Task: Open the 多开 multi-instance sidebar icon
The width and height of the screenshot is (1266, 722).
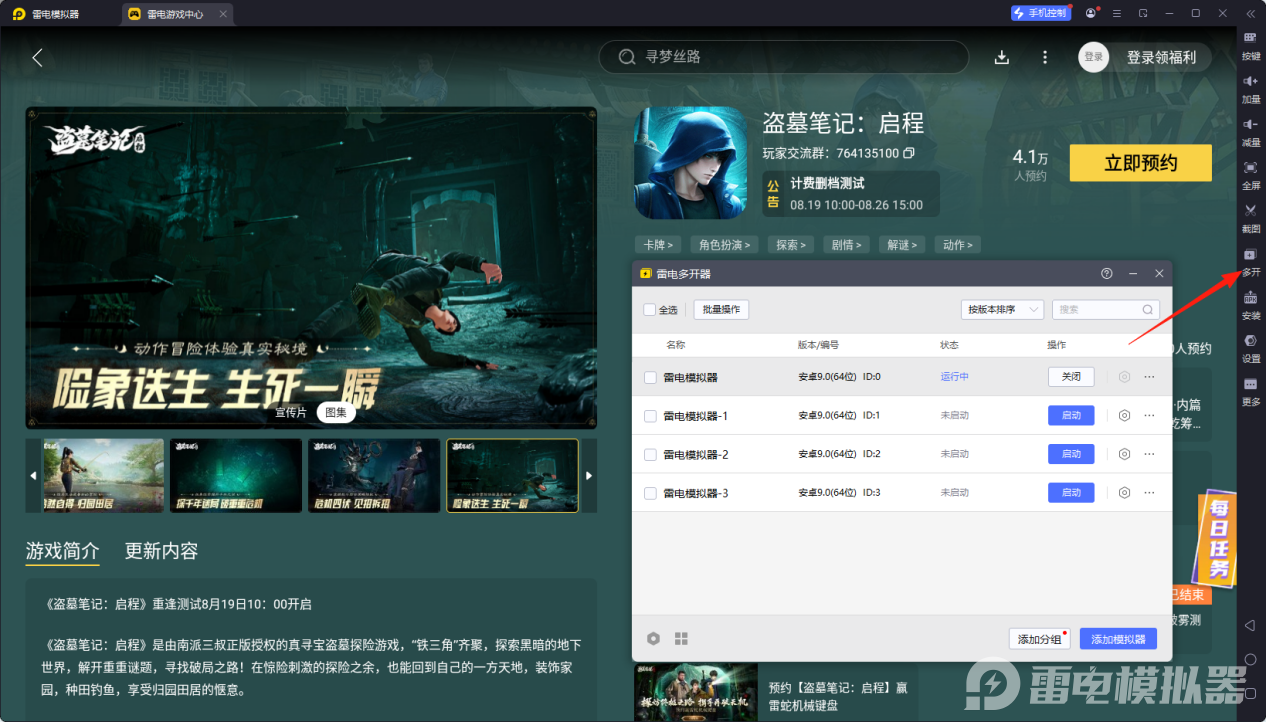Action: (x=1250, y=254)
